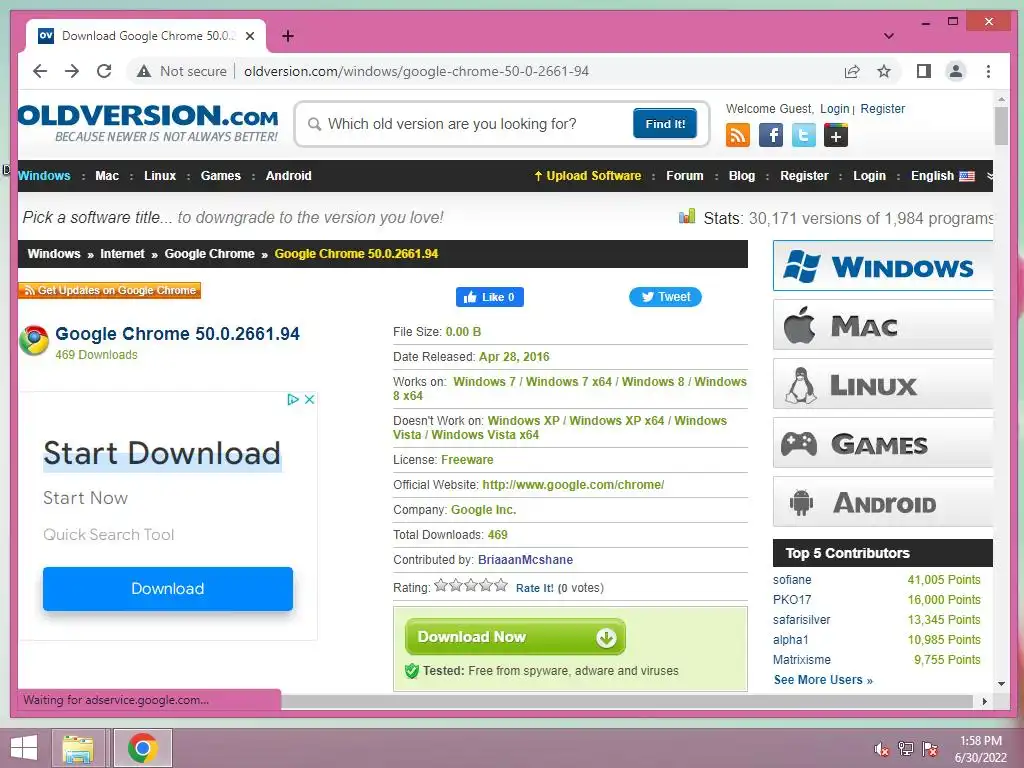
Task: Click the horizontal scrollbar right arrow
Action: tap(984, 701)
